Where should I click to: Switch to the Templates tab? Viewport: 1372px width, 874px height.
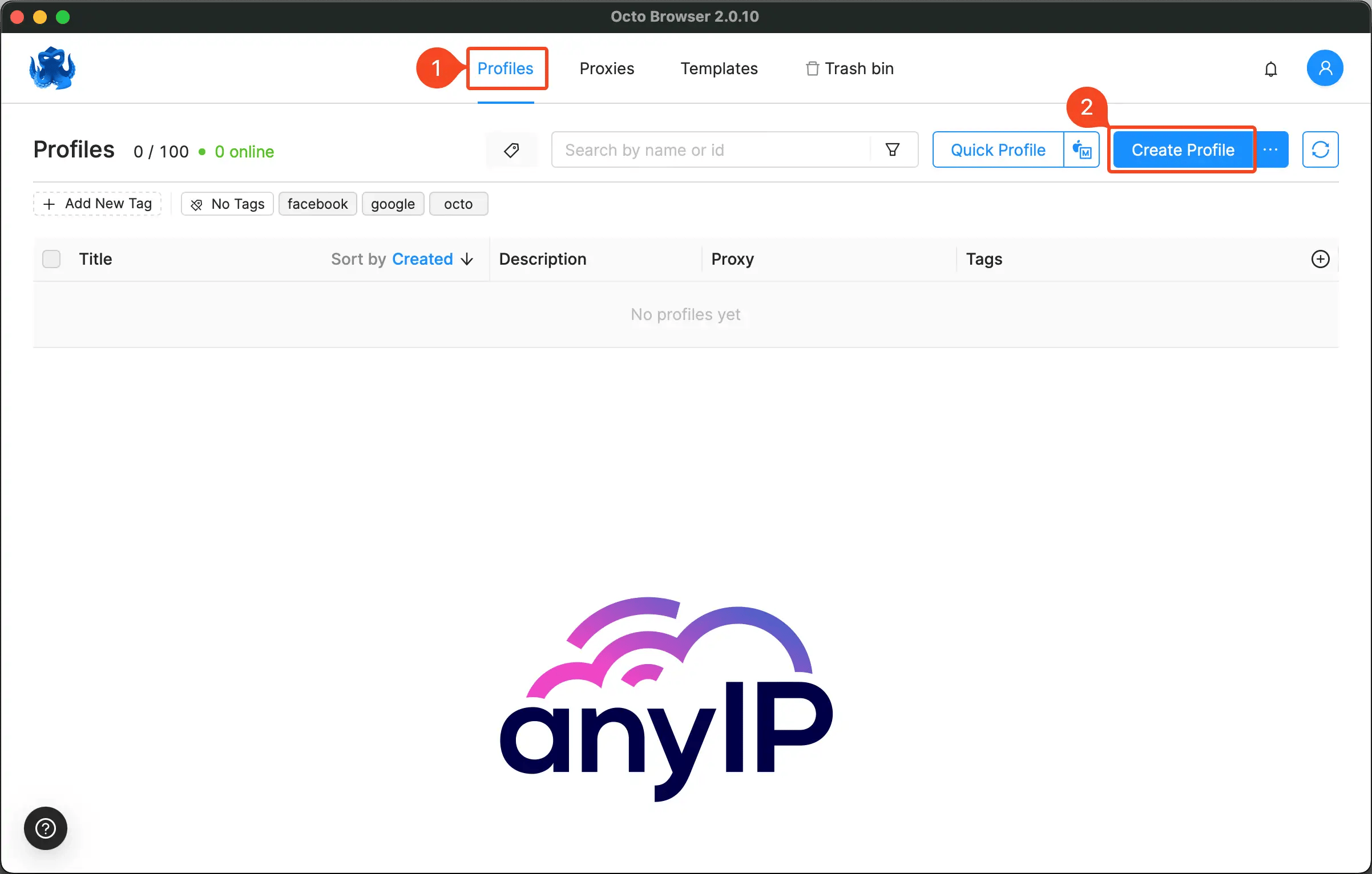click(719, 68)
